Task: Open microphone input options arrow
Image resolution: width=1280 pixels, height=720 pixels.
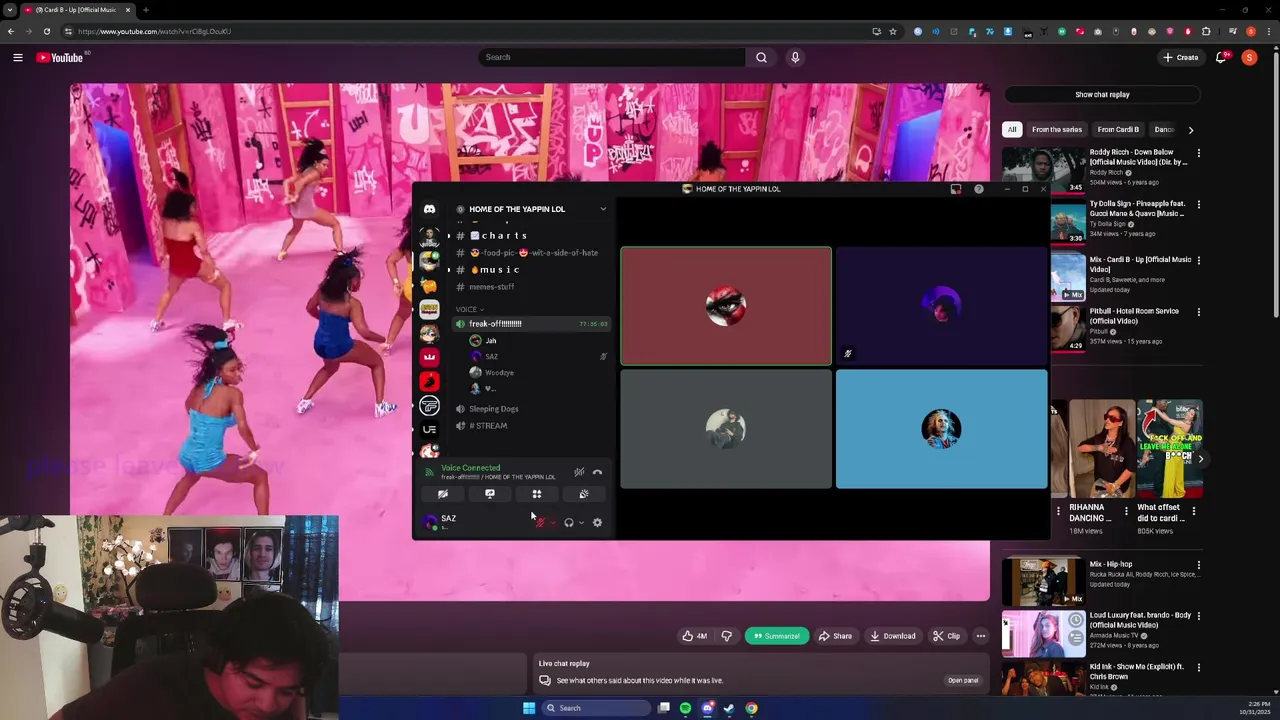Action: (552, 522)
